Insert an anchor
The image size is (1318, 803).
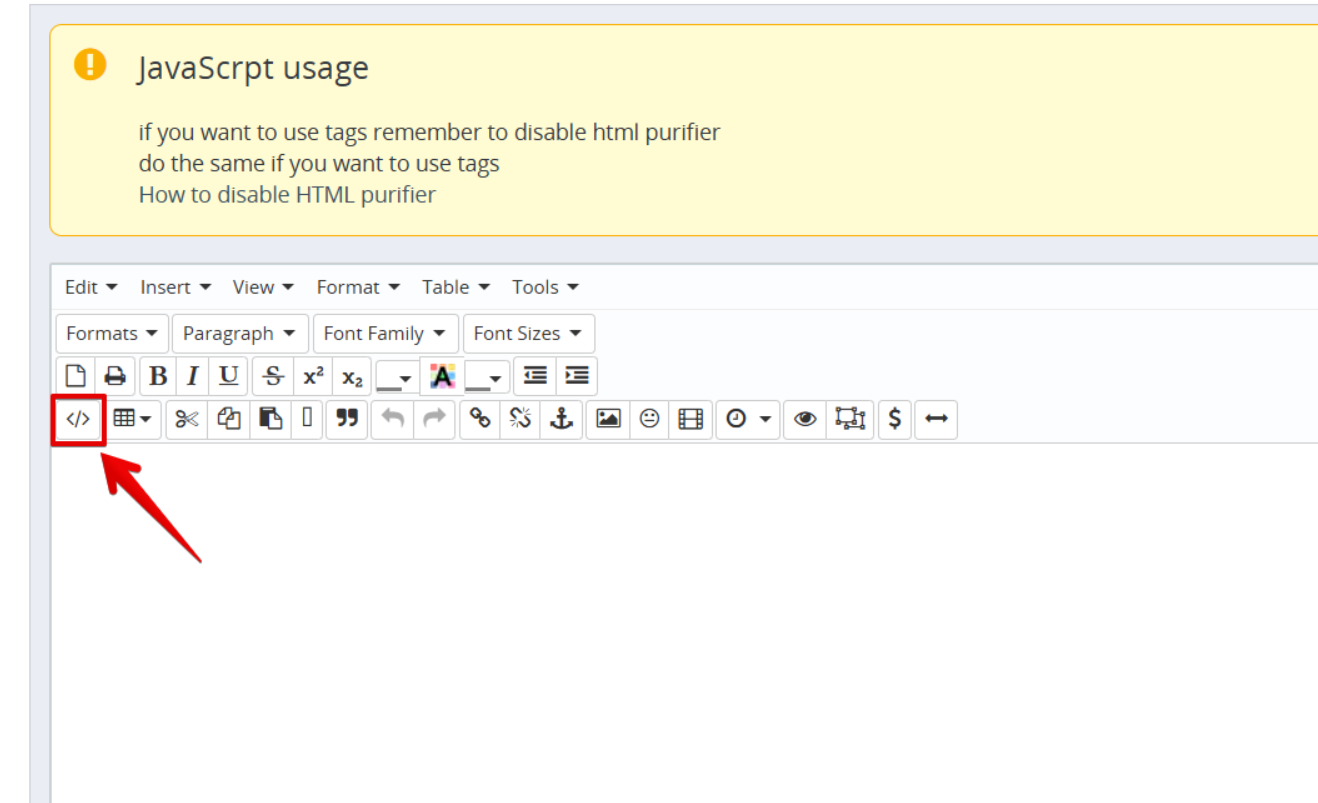[x=562, y=419]
